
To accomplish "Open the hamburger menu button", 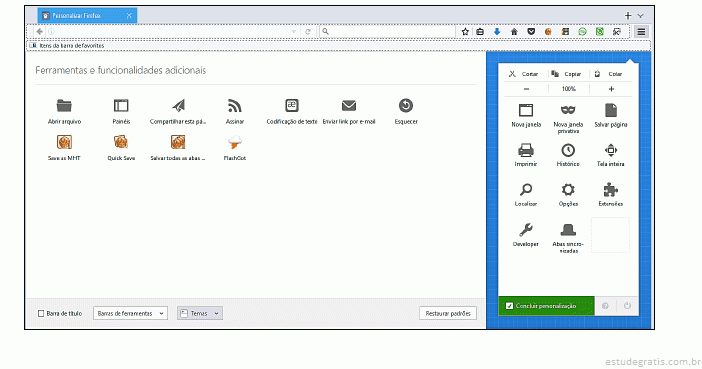I will point(641,32).
